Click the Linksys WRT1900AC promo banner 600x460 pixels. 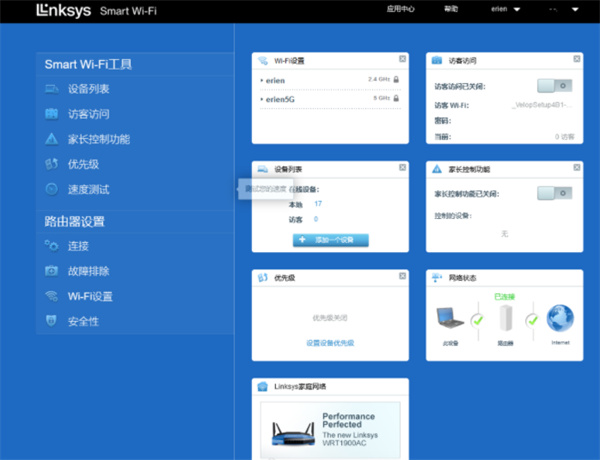pos(330,430)
